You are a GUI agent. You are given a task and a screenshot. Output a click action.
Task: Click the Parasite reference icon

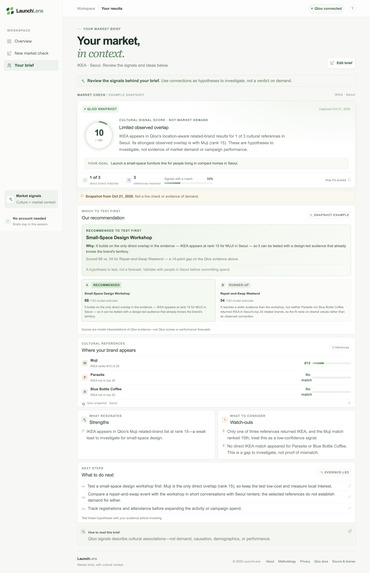(x=85, y=377)
